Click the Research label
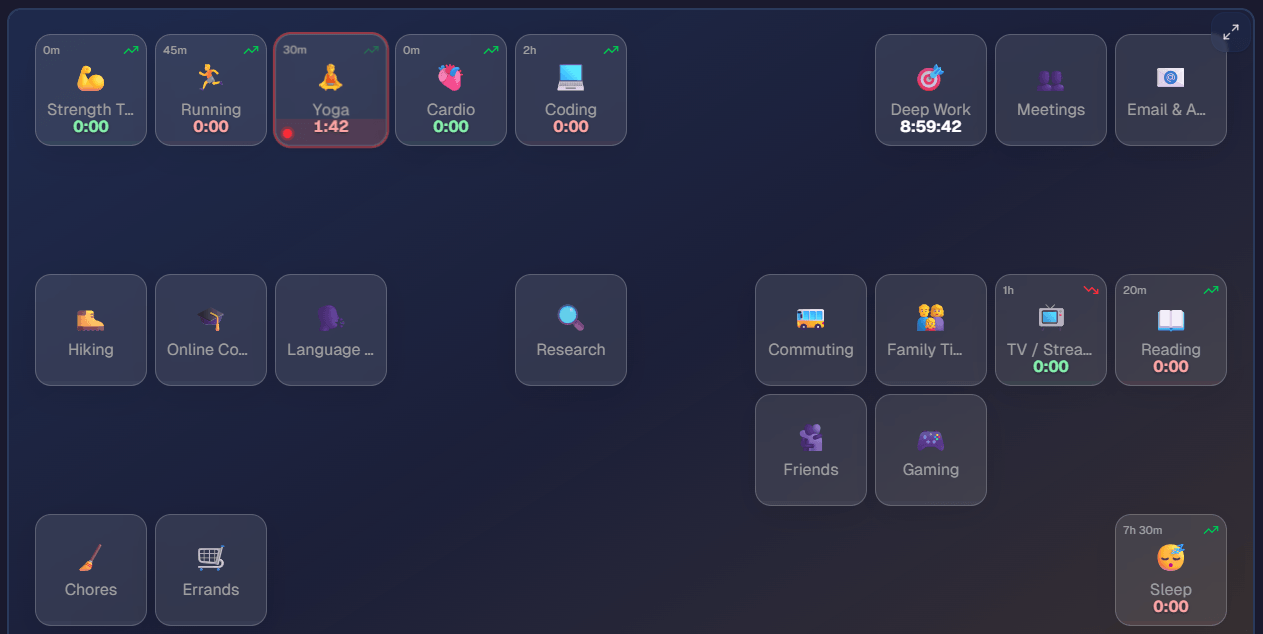This screenshot has height=634, width=1263. pyautogui.click(x=571, y=350)
